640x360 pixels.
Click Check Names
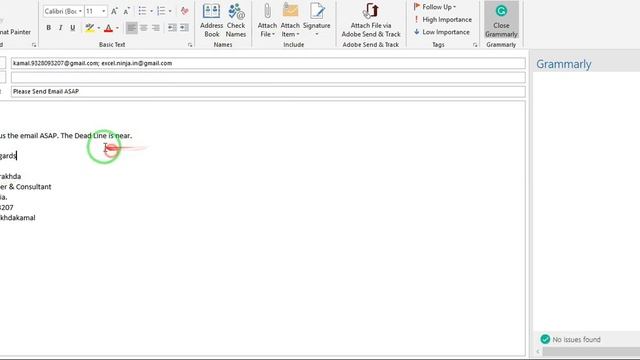pyautogui.click(x=236, y=20)
